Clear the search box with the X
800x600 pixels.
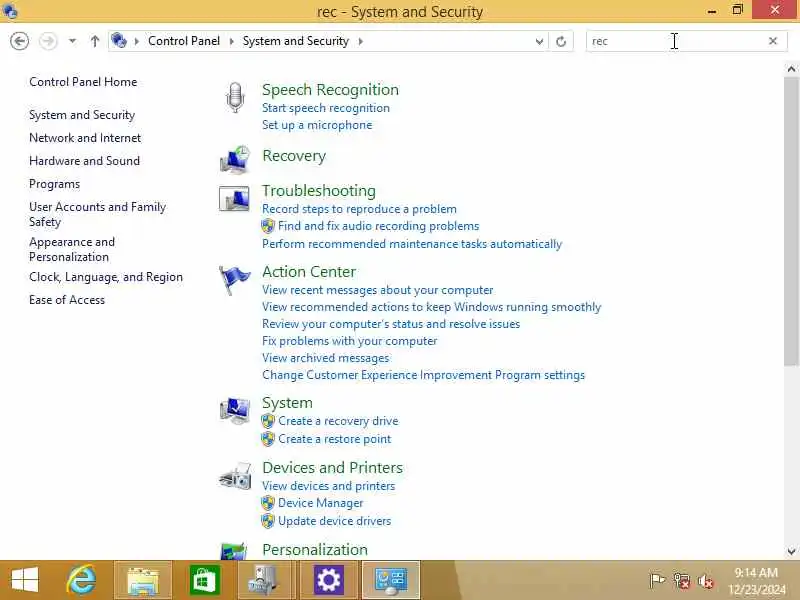coord(772,41)
